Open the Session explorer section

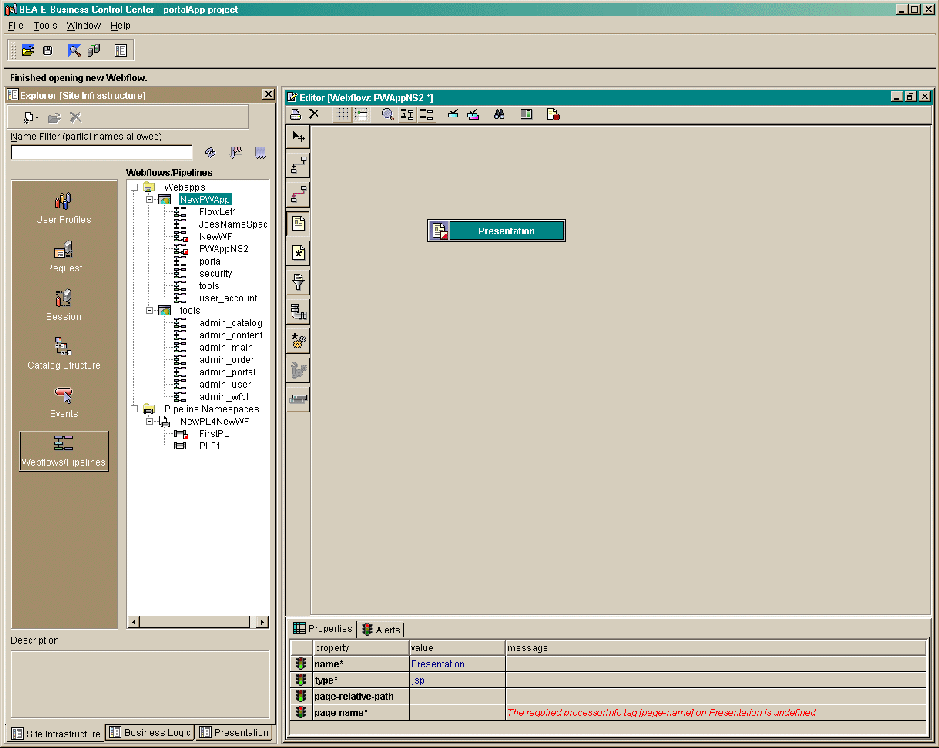point(63,305)
